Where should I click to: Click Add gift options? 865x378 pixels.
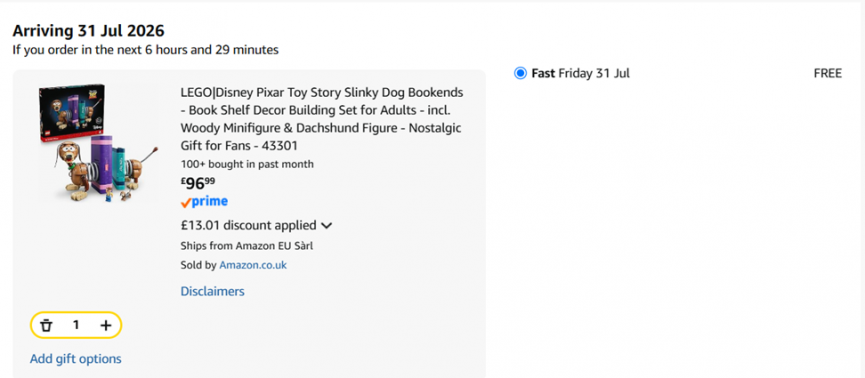coord(76,359)
